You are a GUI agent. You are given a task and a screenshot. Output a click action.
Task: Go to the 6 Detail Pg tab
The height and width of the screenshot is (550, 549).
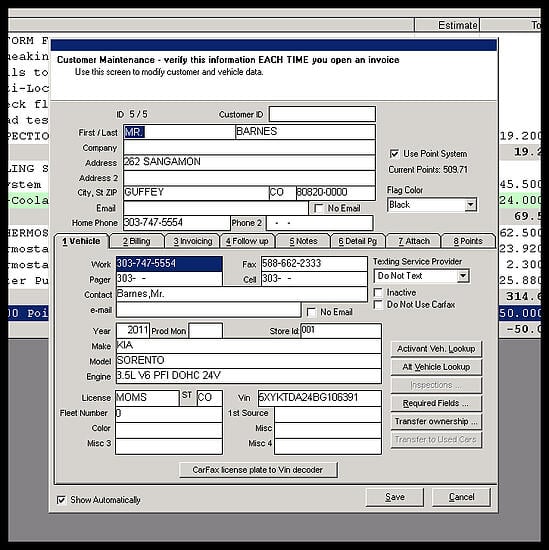[358, 241]
